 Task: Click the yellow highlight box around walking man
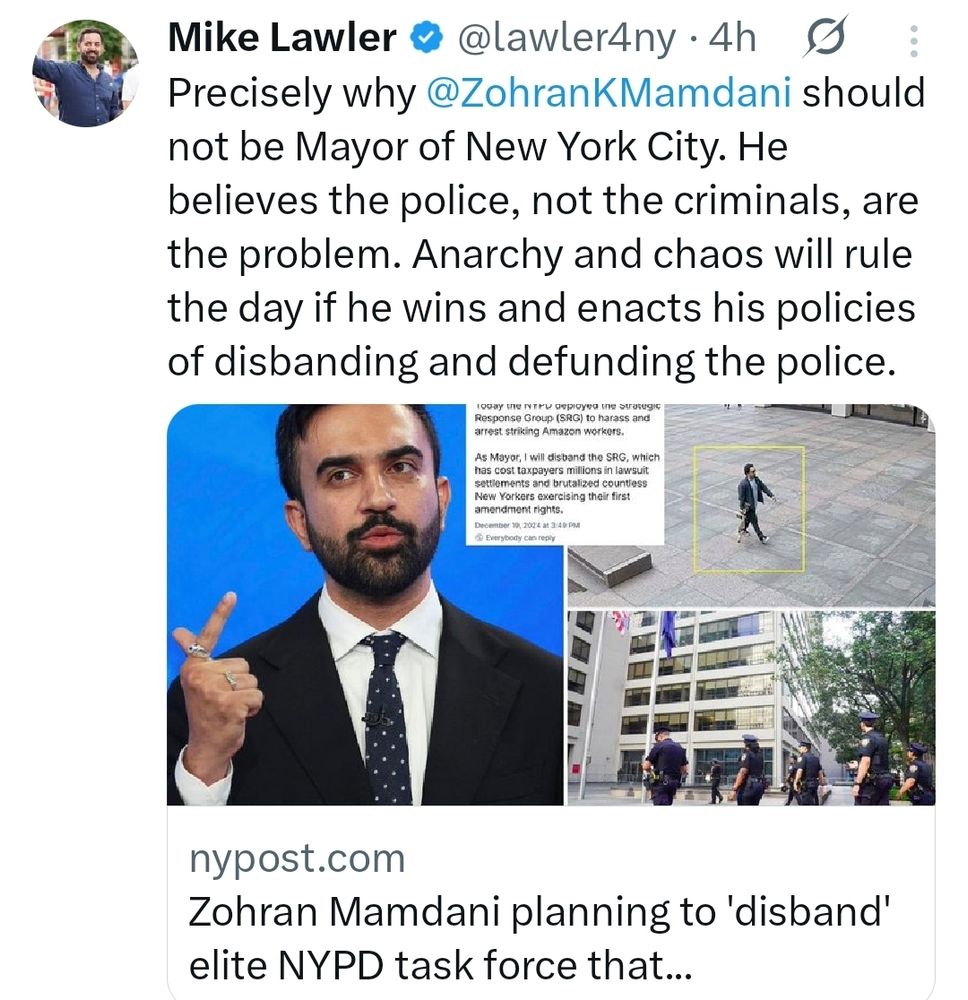pos(749,509)
